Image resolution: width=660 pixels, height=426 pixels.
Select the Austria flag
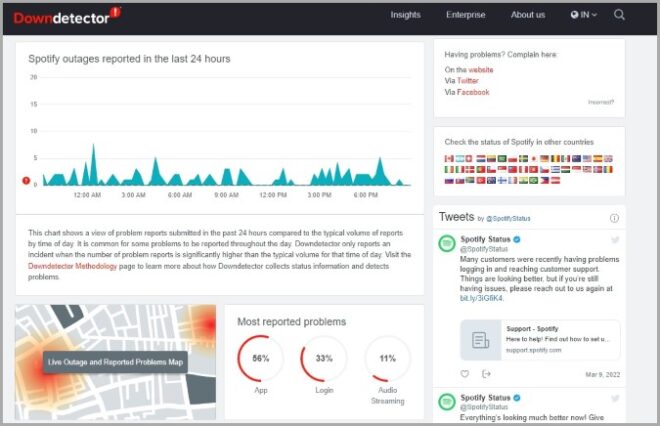click(x=555, y=181)
